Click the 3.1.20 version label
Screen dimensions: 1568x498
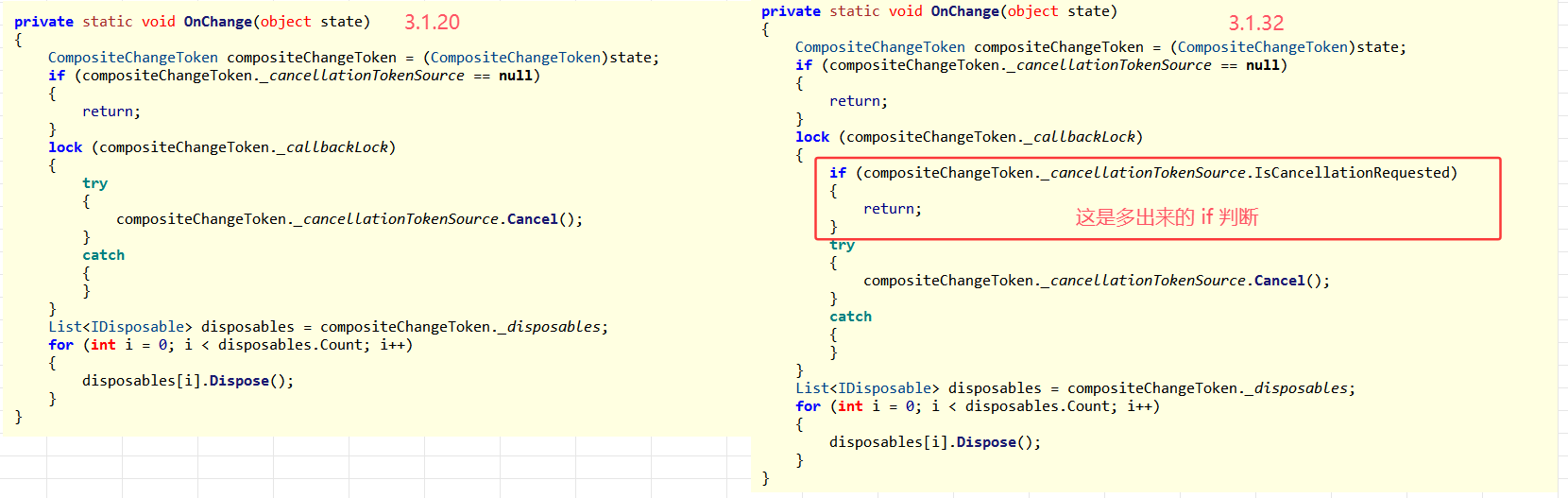pyautogui.click(x=432, y=22)
